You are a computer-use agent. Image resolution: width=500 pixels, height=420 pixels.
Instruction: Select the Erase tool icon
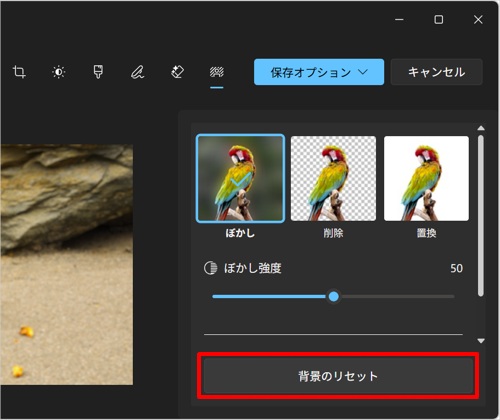tap(177, 72)
